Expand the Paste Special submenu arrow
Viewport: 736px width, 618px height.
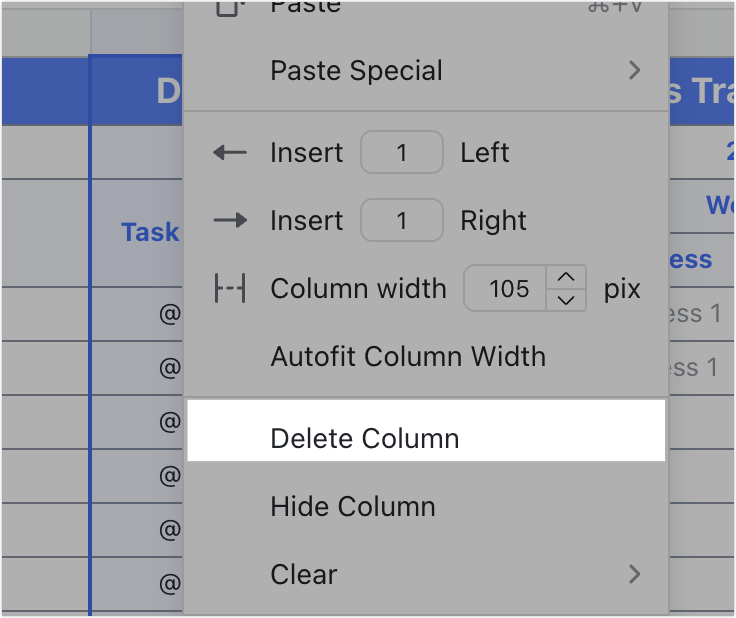[634, 70]
